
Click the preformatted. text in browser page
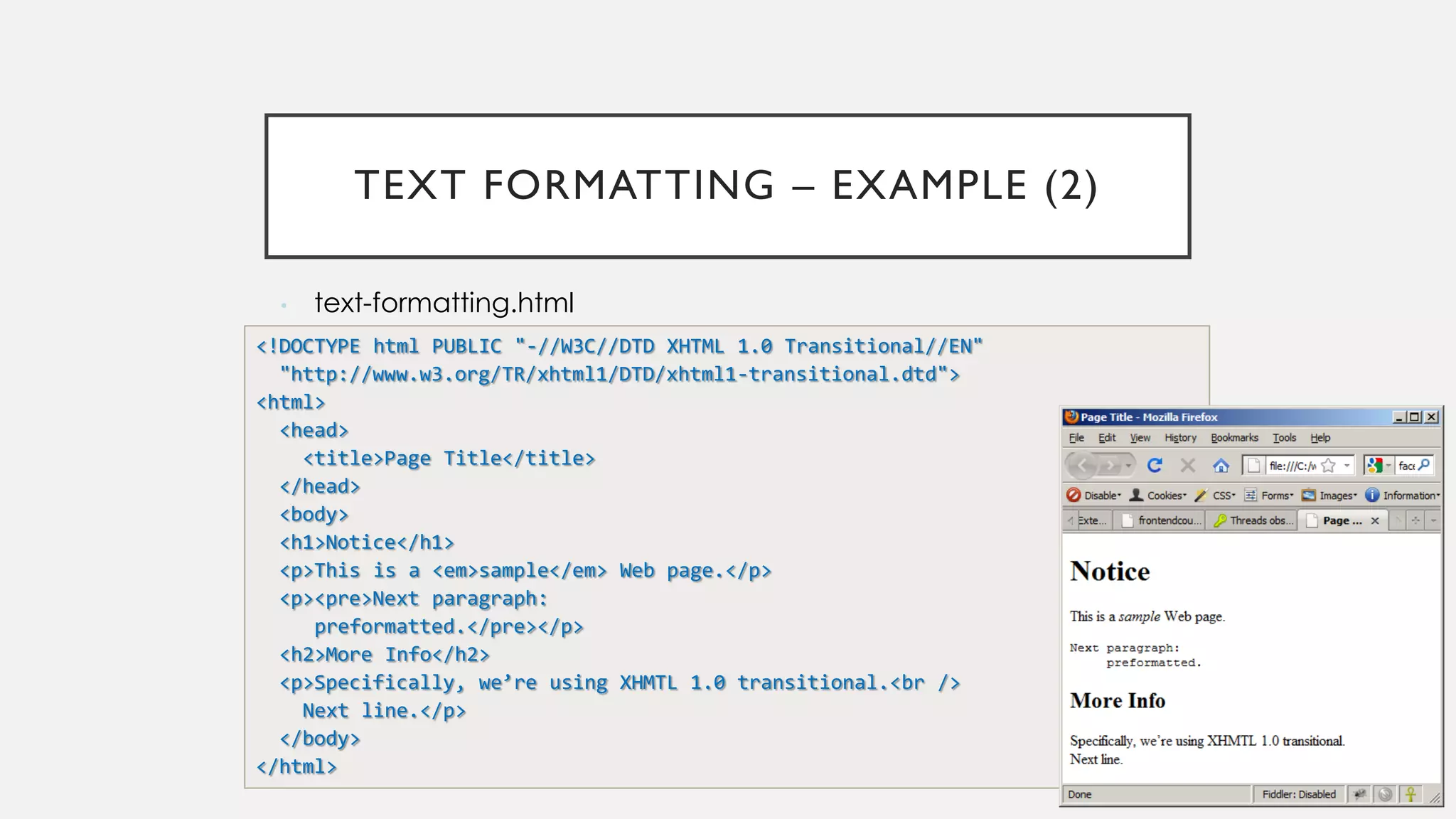click(x=1153, y=663)
